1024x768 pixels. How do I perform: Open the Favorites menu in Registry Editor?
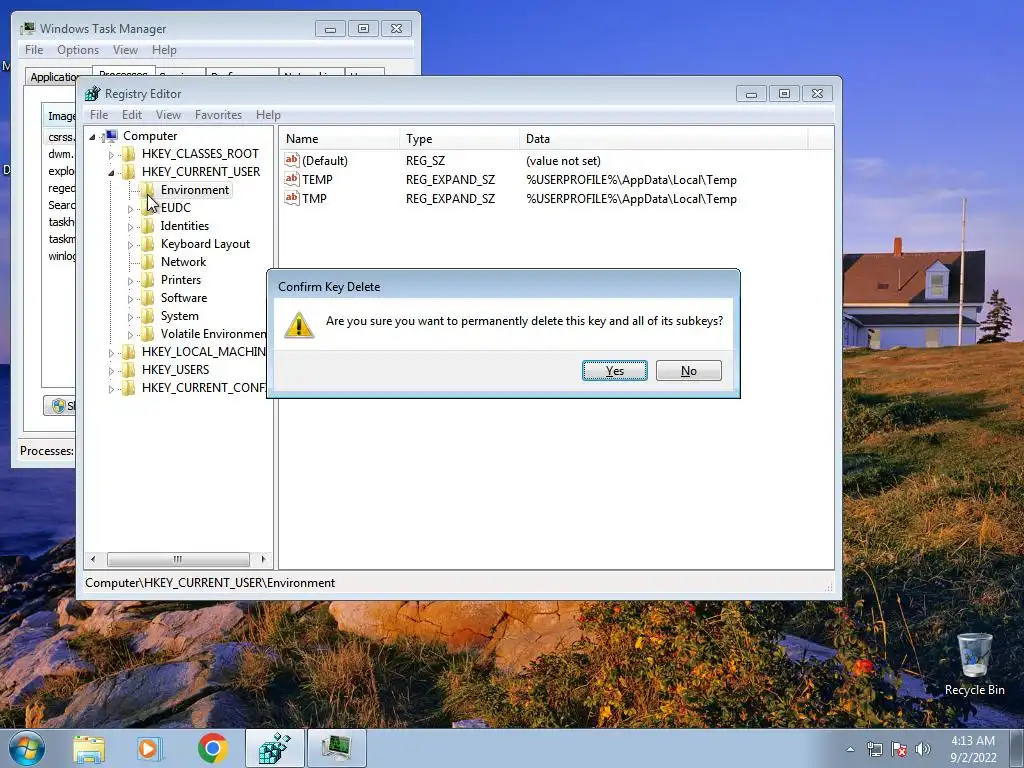tap(218, 115)
